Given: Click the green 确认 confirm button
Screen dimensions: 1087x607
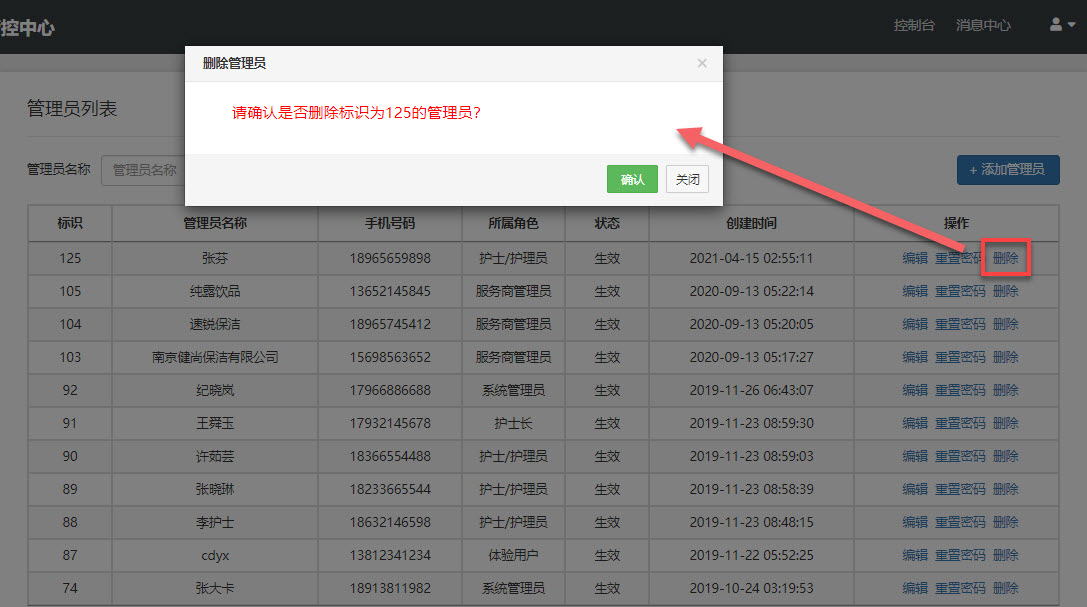Looking at the screenshot, I should (x=631, y=179).
